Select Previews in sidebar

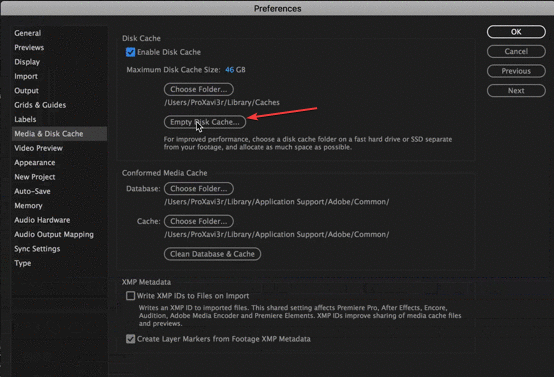click(x=29, y=48)
